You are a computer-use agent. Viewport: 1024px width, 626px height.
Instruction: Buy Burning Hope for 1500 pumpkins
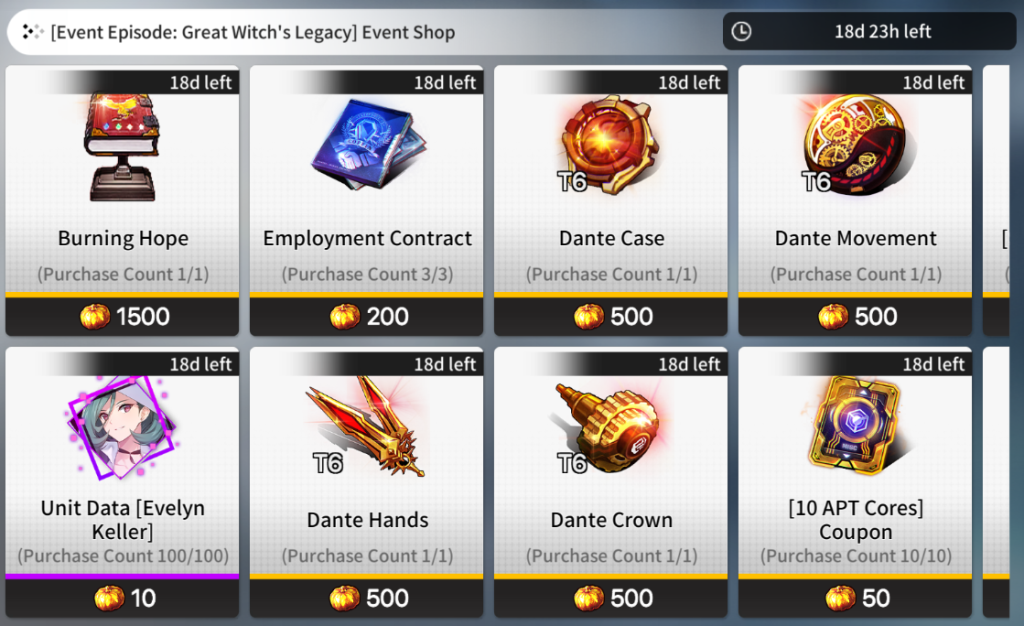(x=122, y=317)
